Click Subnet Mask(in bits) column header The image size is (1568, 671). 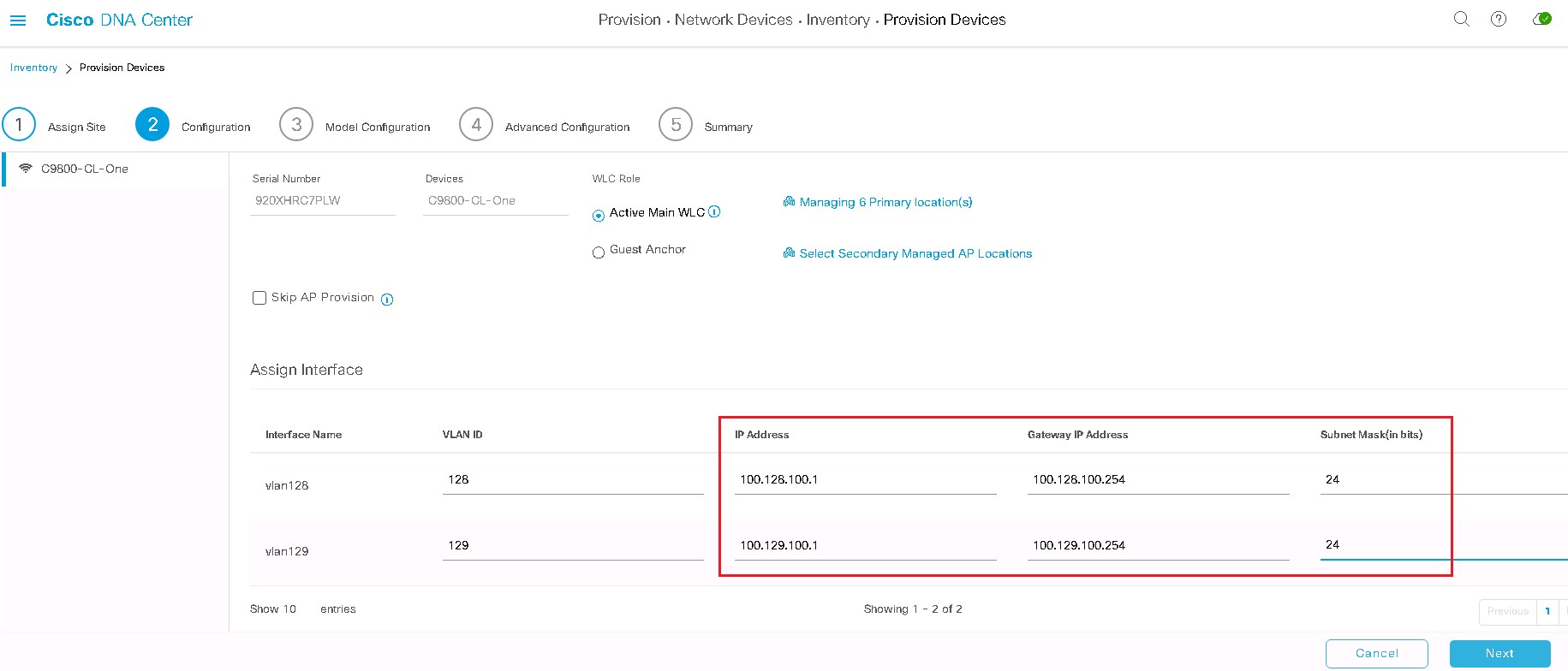1372,435
